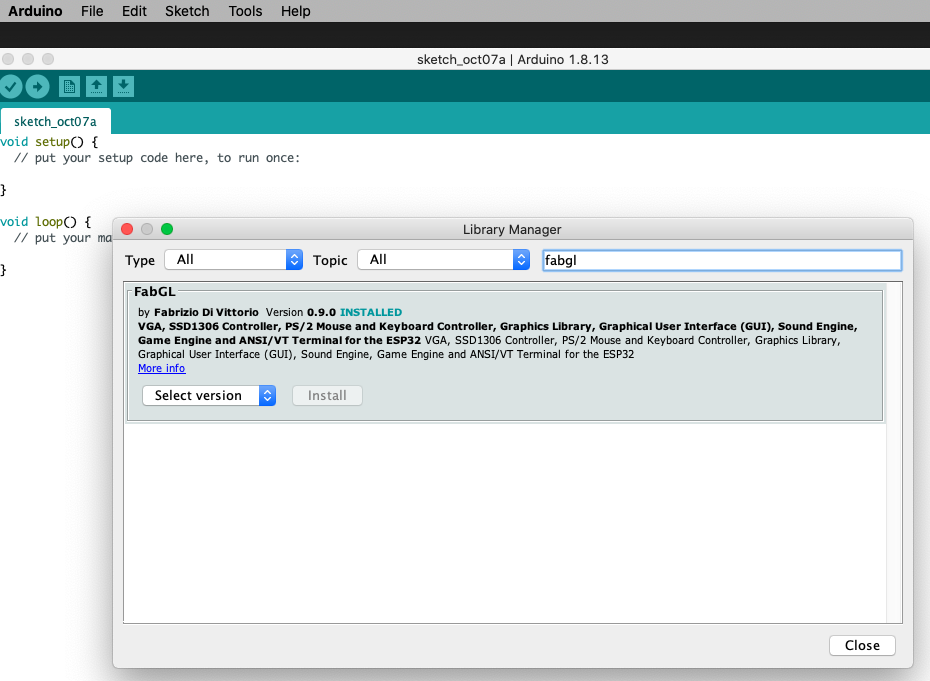Image resolution: width=930 pixels, height=681 pixels.
Task: Follow the More info link for FabGL
Action: coord(161,368)
